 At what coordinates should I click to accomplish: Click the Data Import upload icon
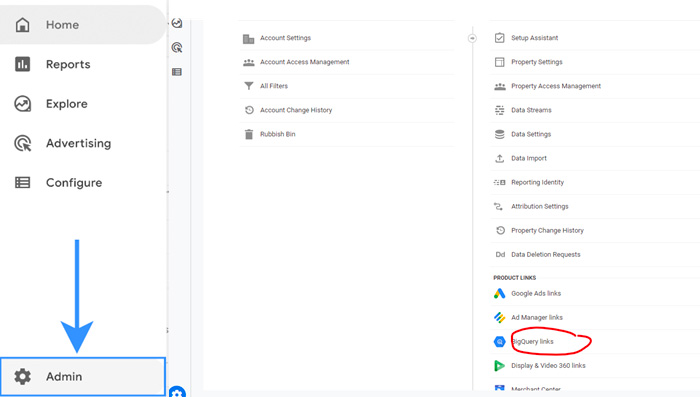point(500,158)
